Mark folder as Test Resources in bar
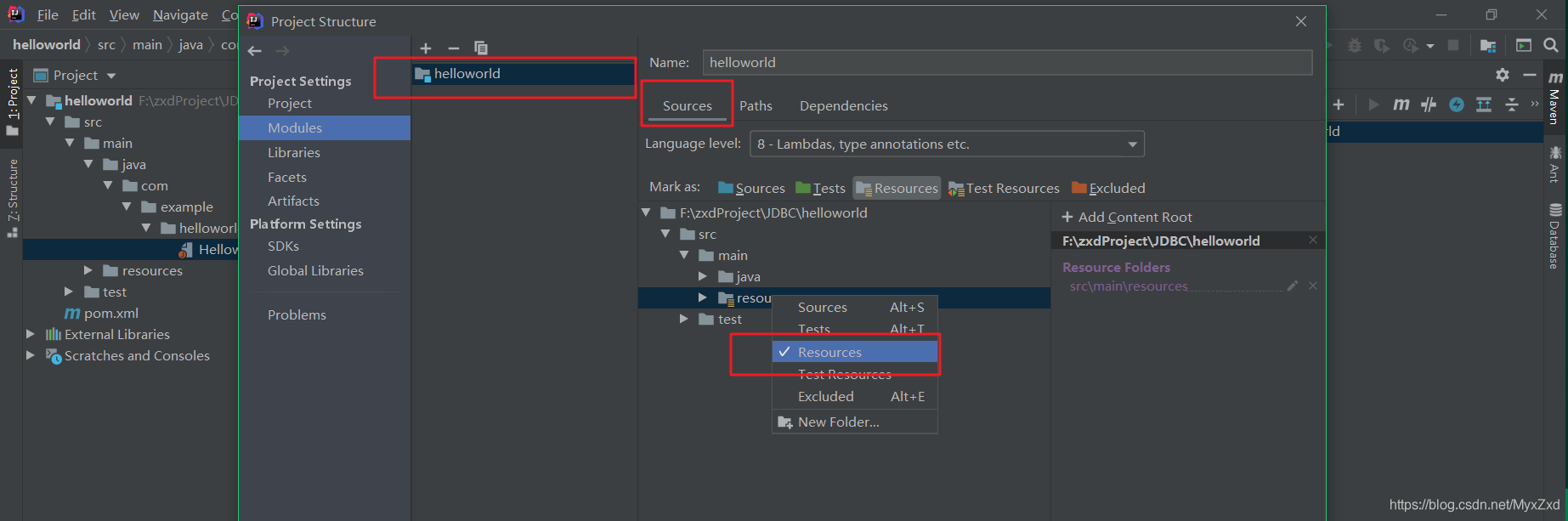 point(1004,188)
